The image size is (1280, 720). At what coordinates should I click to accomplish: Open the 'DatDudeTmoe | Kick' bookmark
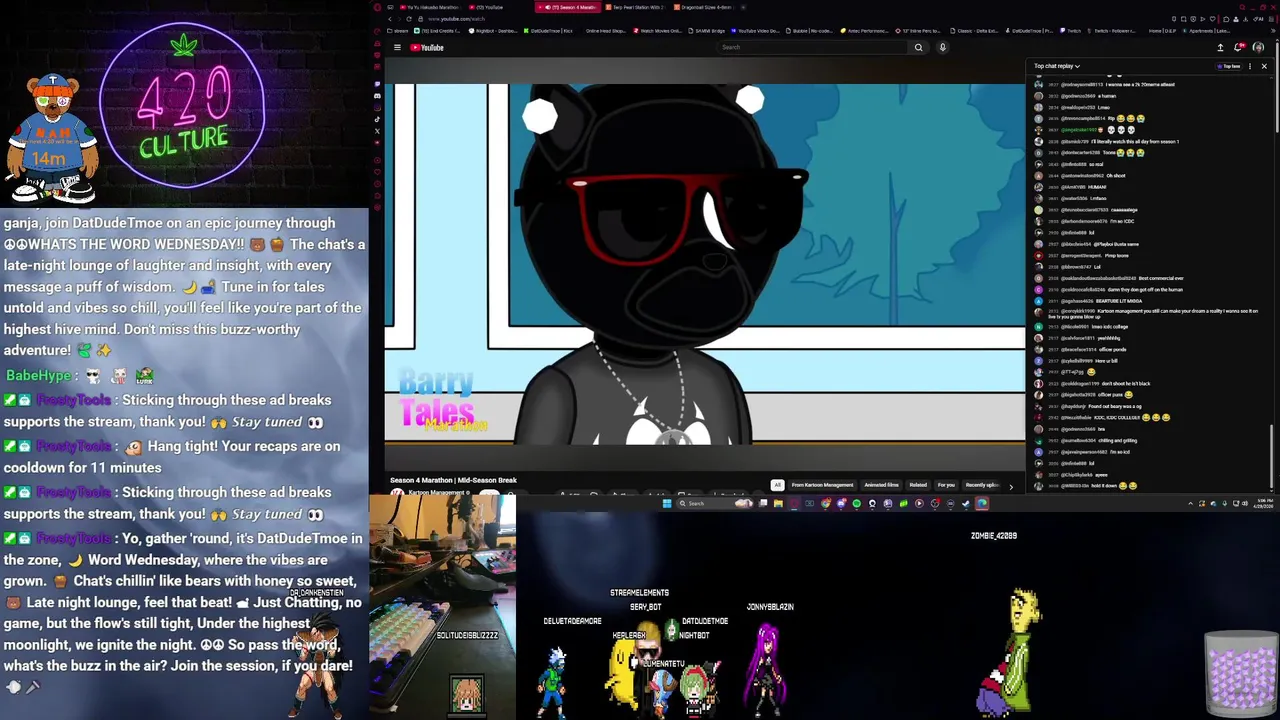pyautogui.click(x=548, y=31)
